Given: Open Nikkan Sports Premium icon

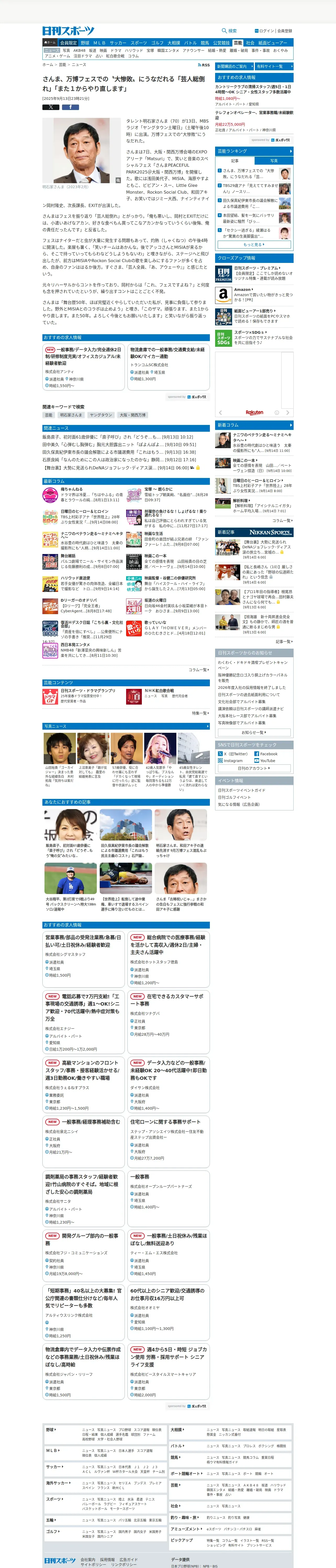Looking at the screenshot, I should pyautogui.click(x=223, y=274).
